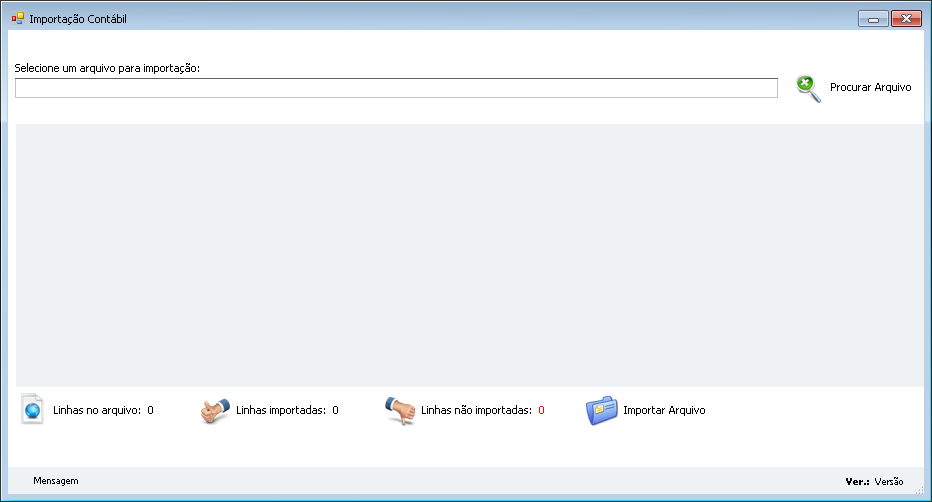Click the blue folder Importar Arquivo icon
Viewport: 932px width, 502px height.
602,411
